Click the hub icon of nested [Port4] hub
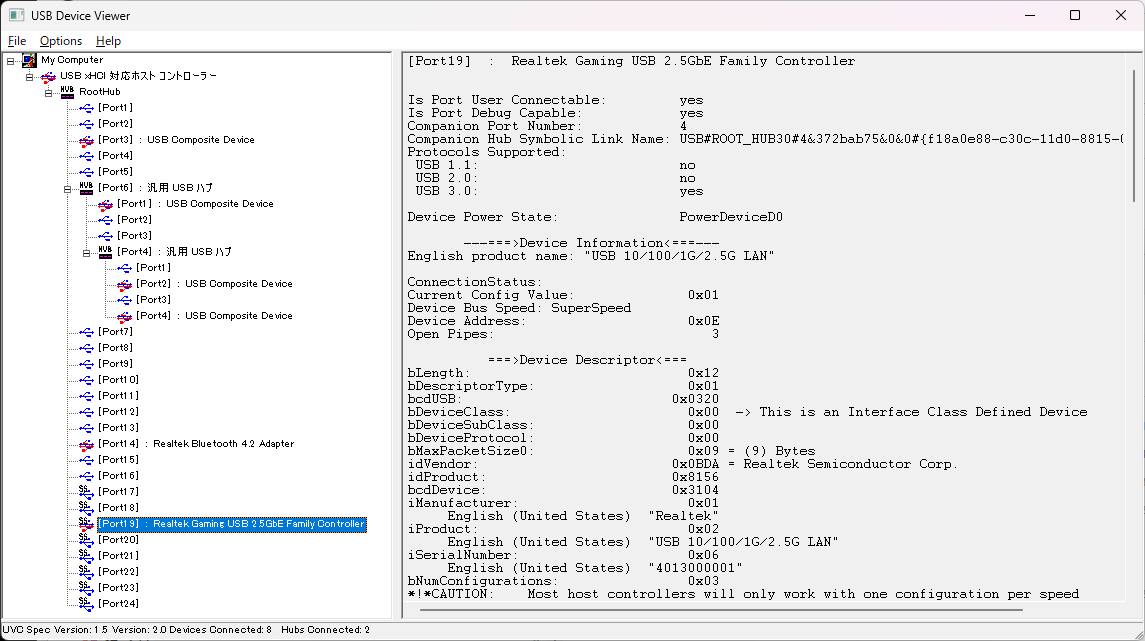 pyautogui.click(x=105, y=252)
